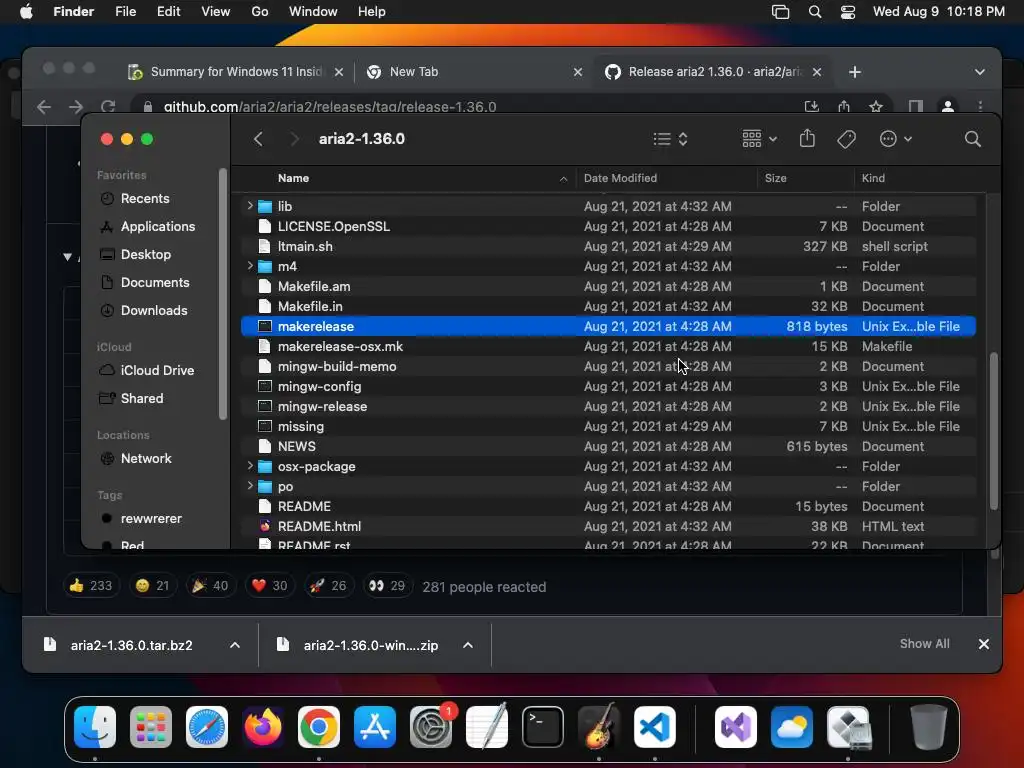
Task: Open Visual Studio Code from Dock
Action: (654, 727)
